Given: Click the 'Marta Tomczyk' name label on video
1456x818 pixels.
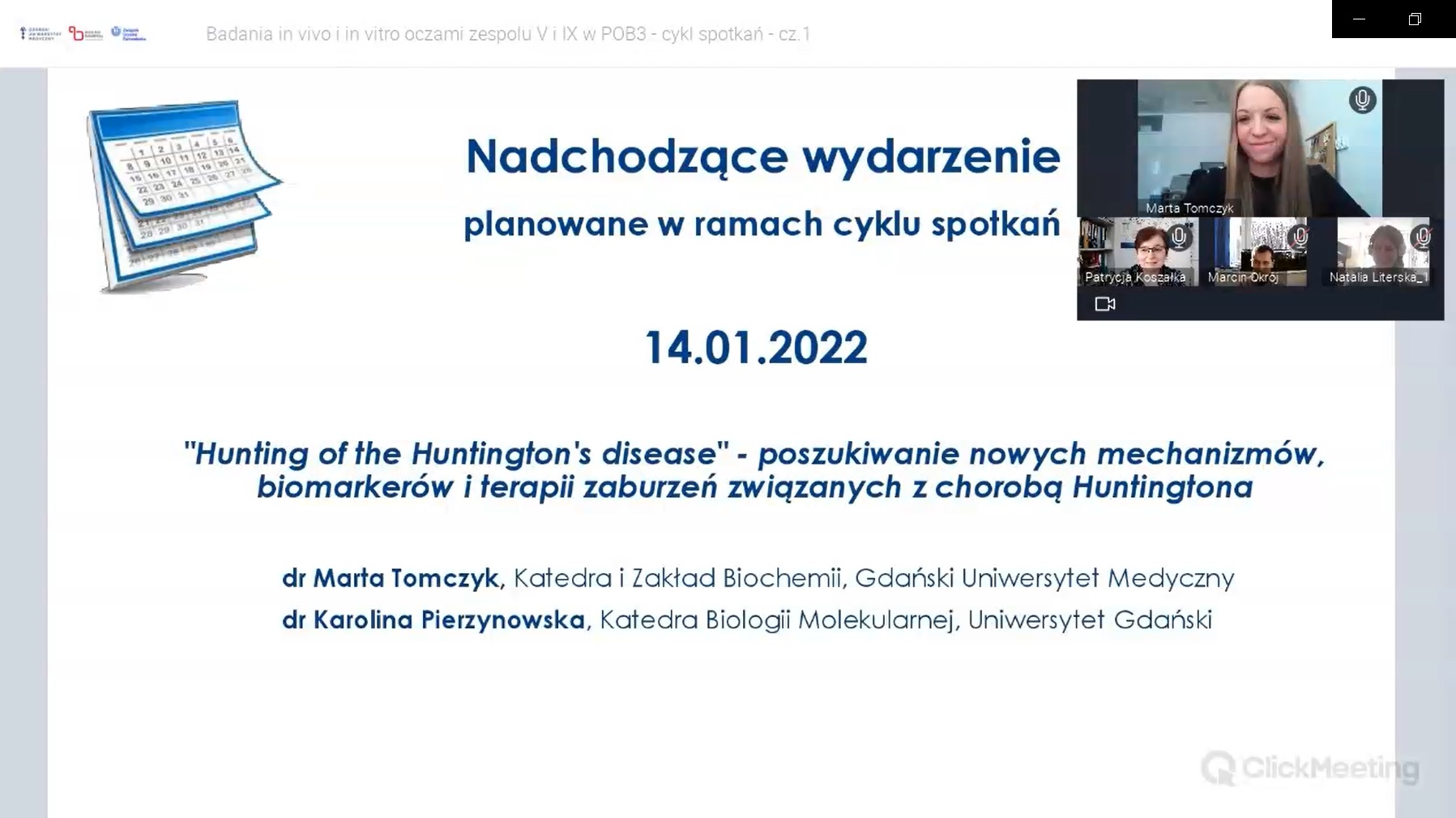Looking at the screenshot, I should coord(1189,208).
